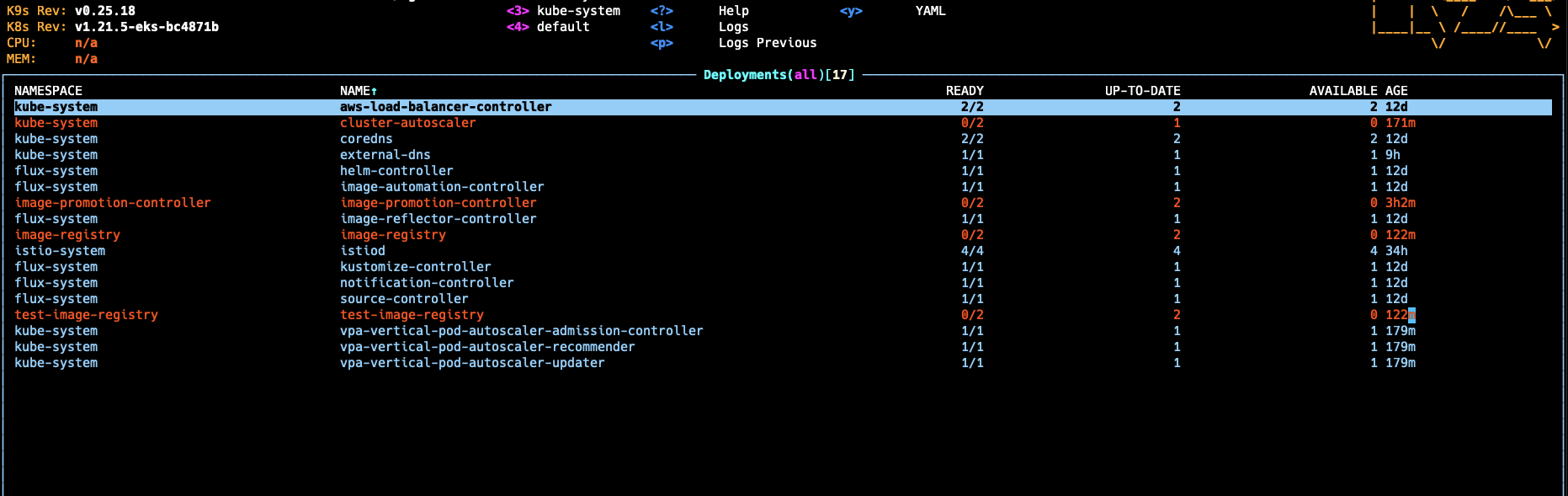Viewport: 1568px width, 496px height.
Task: Click image-promotion-controller in the NAME column
Action: tap(438, 203)
